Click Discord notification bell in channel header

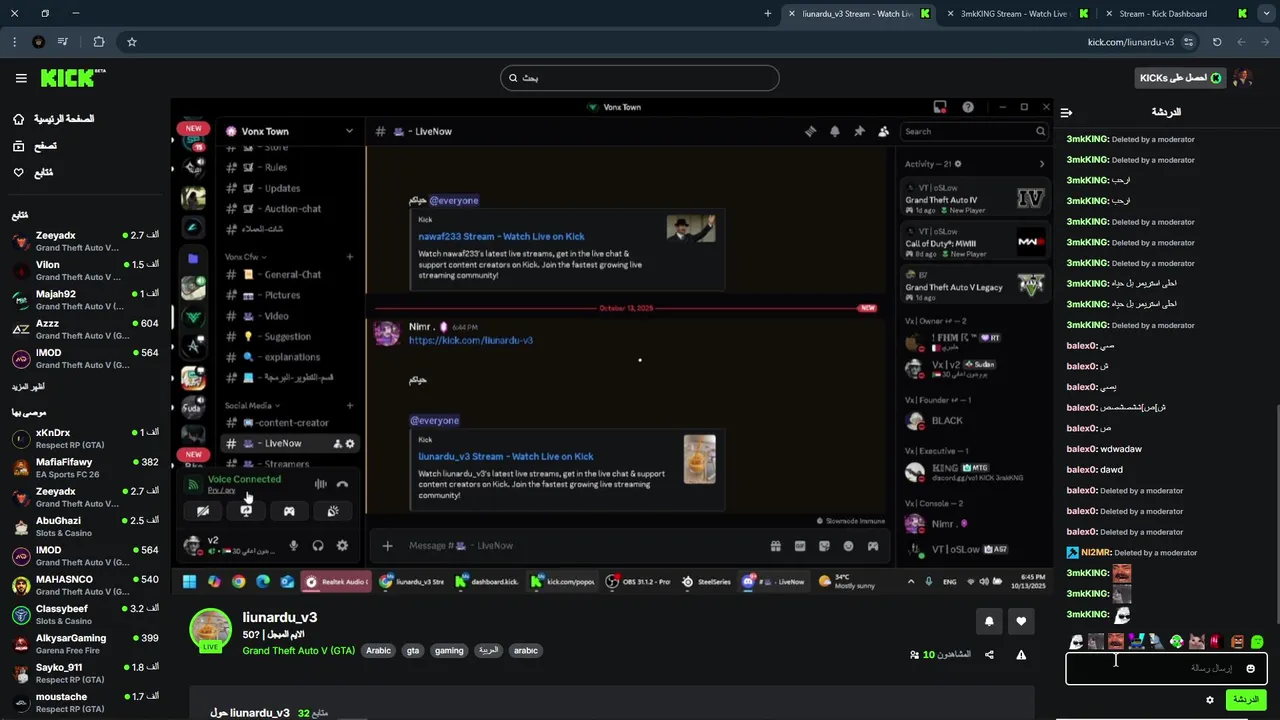834,131
